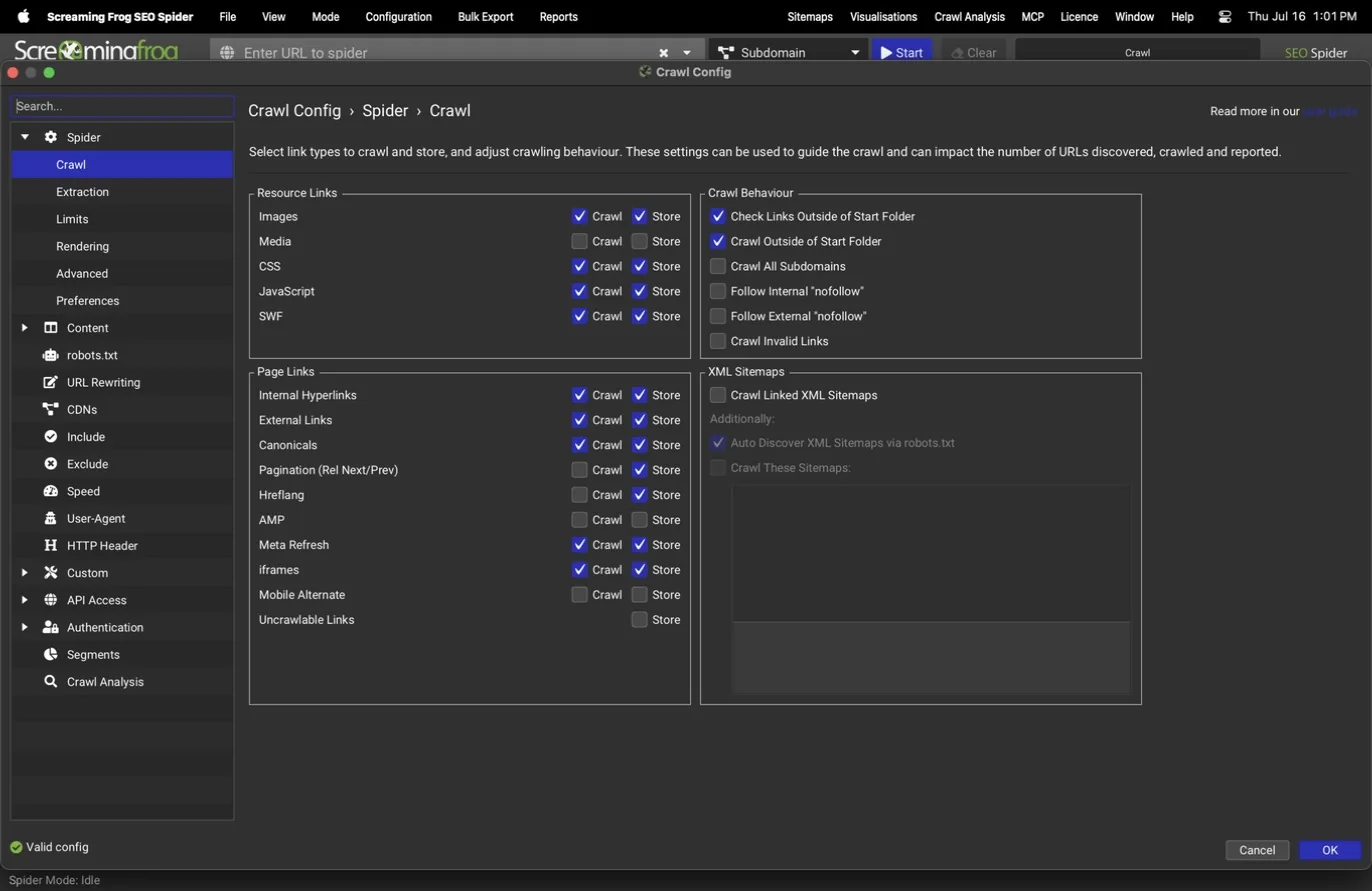Click the User-Agent spy icon

tap(50, 518)
